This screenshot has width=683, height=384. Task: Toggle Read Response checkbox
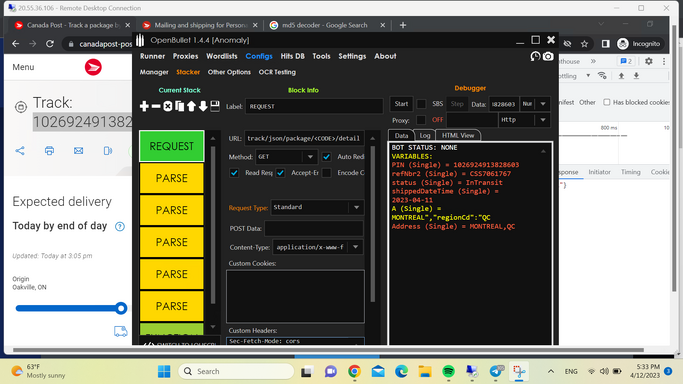click(x=234, y=173)
